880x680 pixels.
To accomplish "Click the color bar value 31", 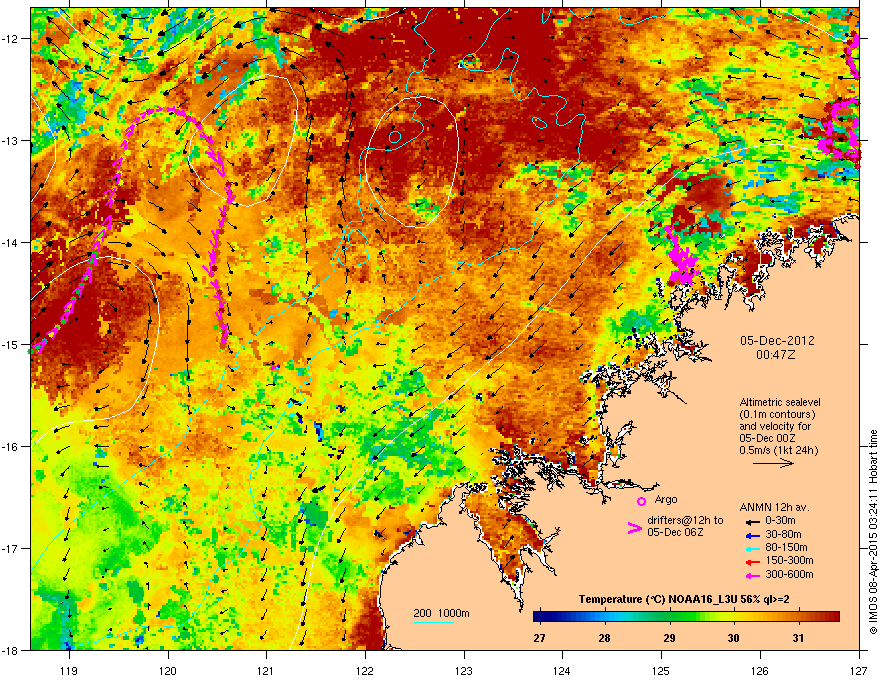I will pyautogui.click(x=798, y=638).
